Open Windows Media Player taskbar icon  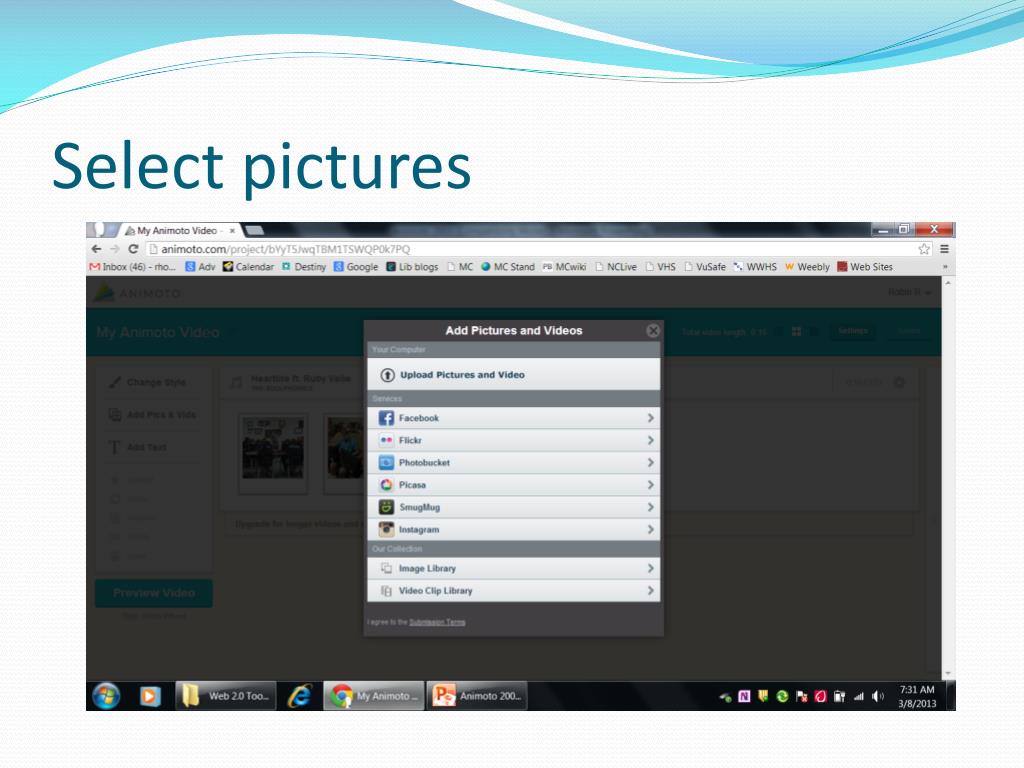coord(150,696)
